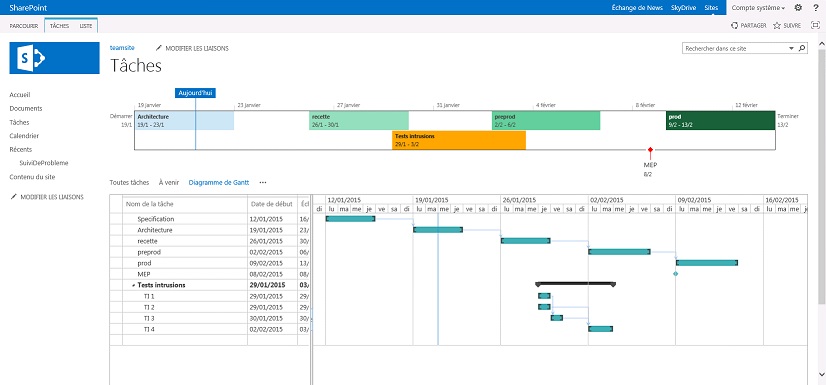Click the search magnifier icon

tap(802, 48)
